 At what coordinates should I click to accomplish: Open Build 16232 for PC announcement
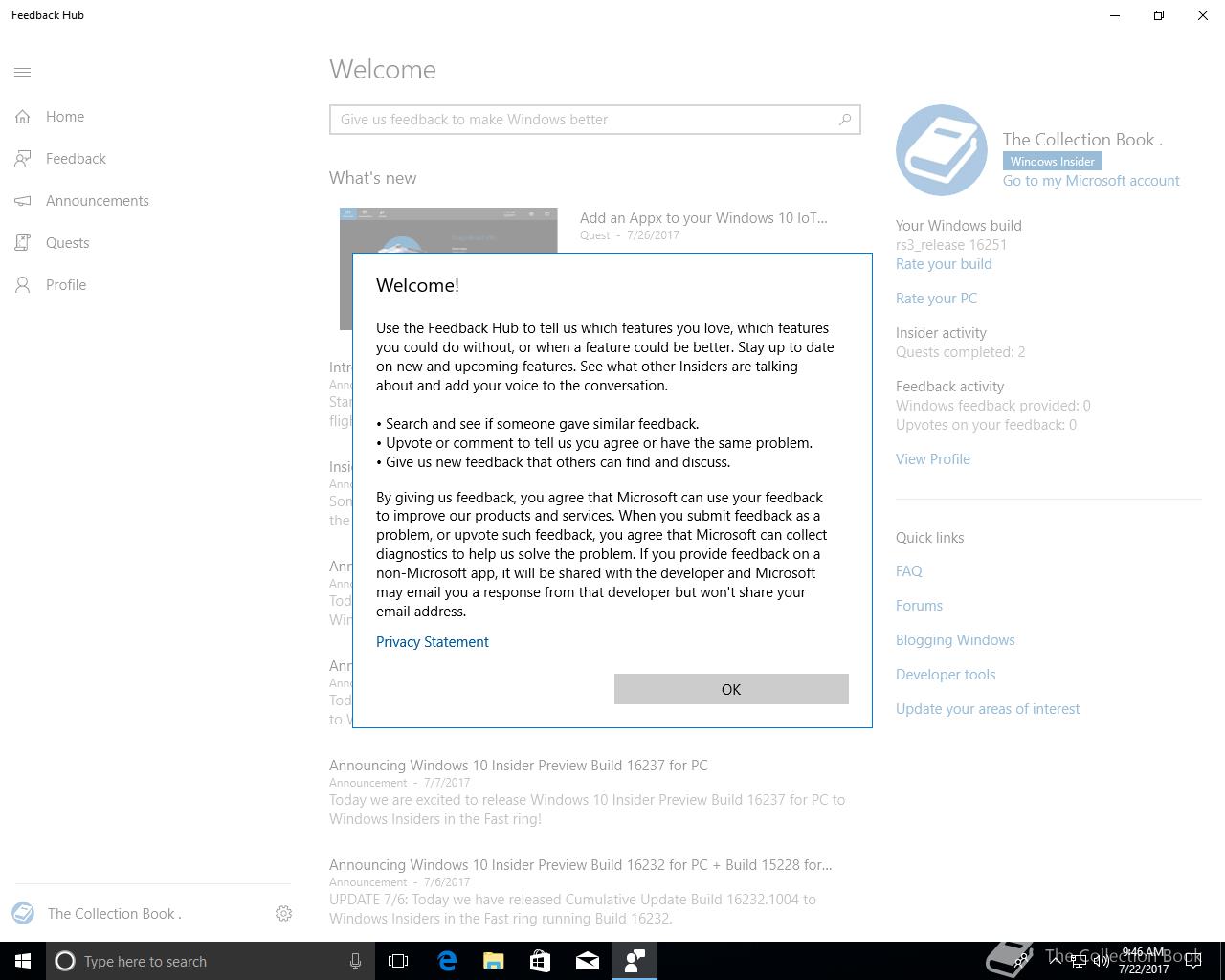click(581, 865)
